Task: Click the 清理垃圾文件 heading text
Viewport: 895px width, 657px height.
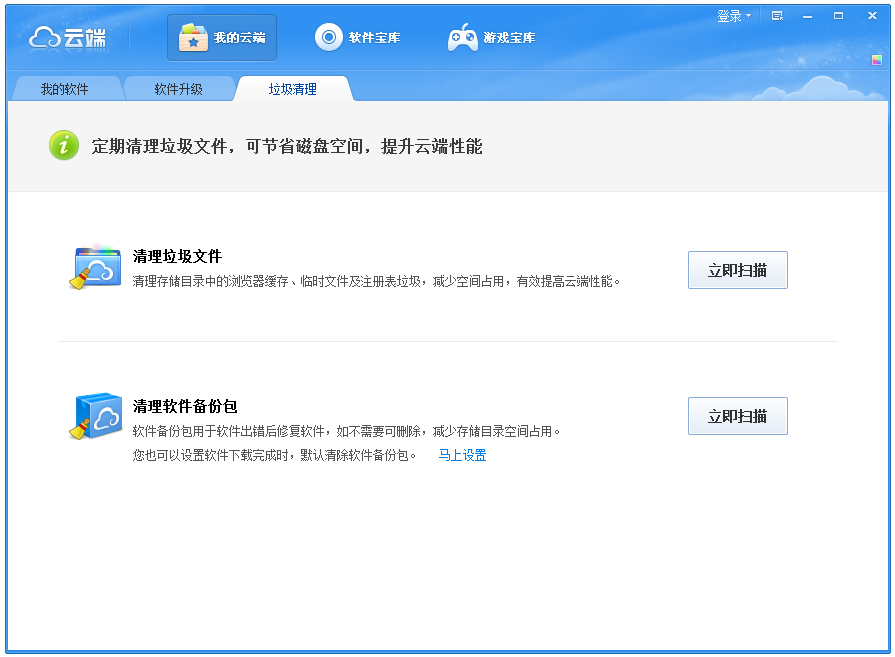Action: click(177, 257)
